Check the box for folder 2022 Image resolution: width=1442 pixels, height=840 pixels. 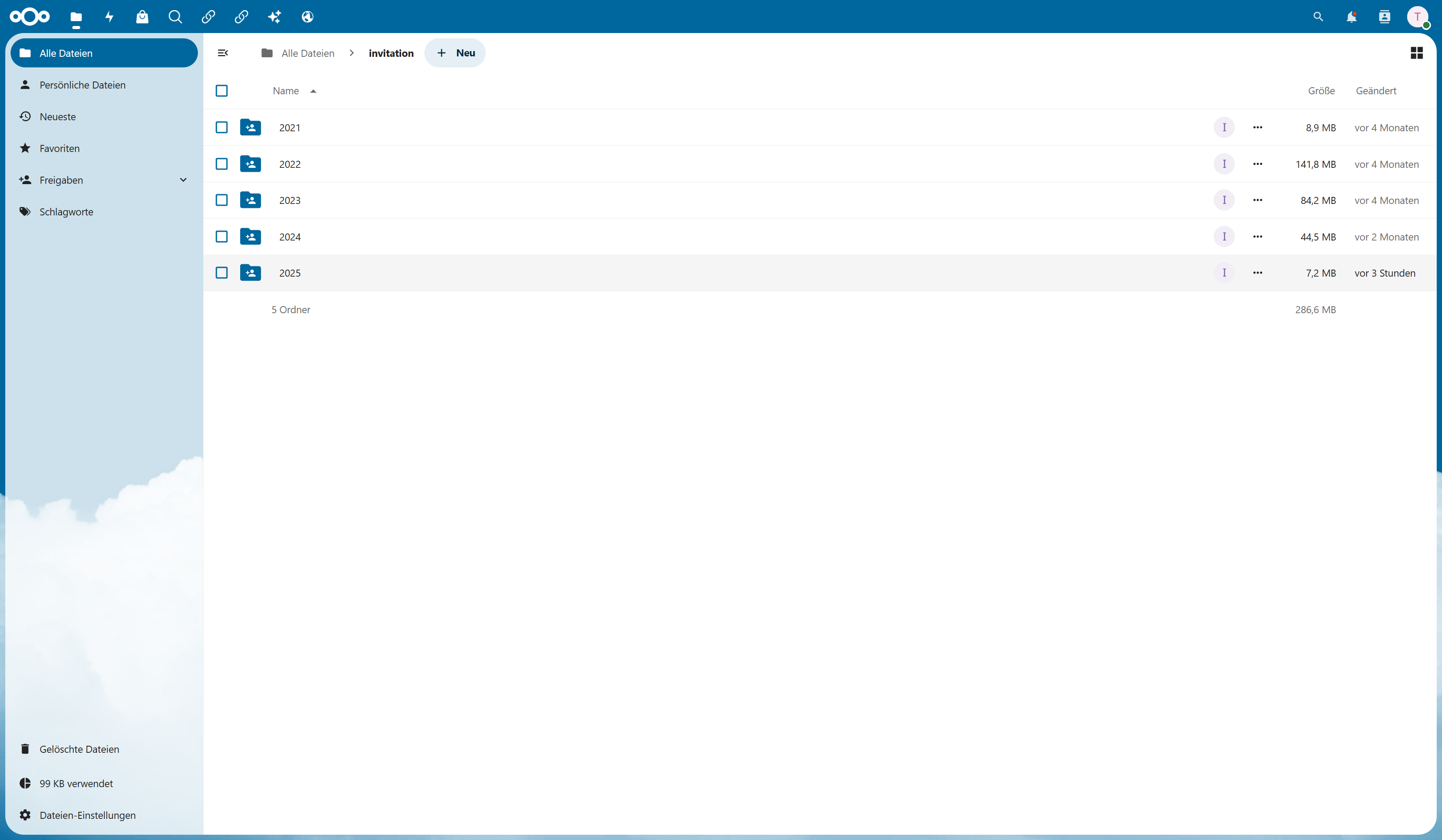(x=221, y=163)
